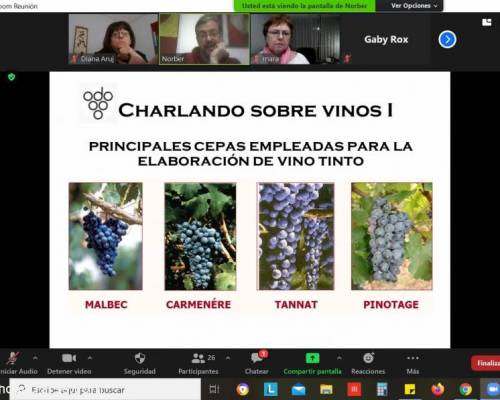Select Diana Aruj video thumbnail
The width and height of the screenshot is (500, 400).
pyautogui.click(x=113, y=39)
